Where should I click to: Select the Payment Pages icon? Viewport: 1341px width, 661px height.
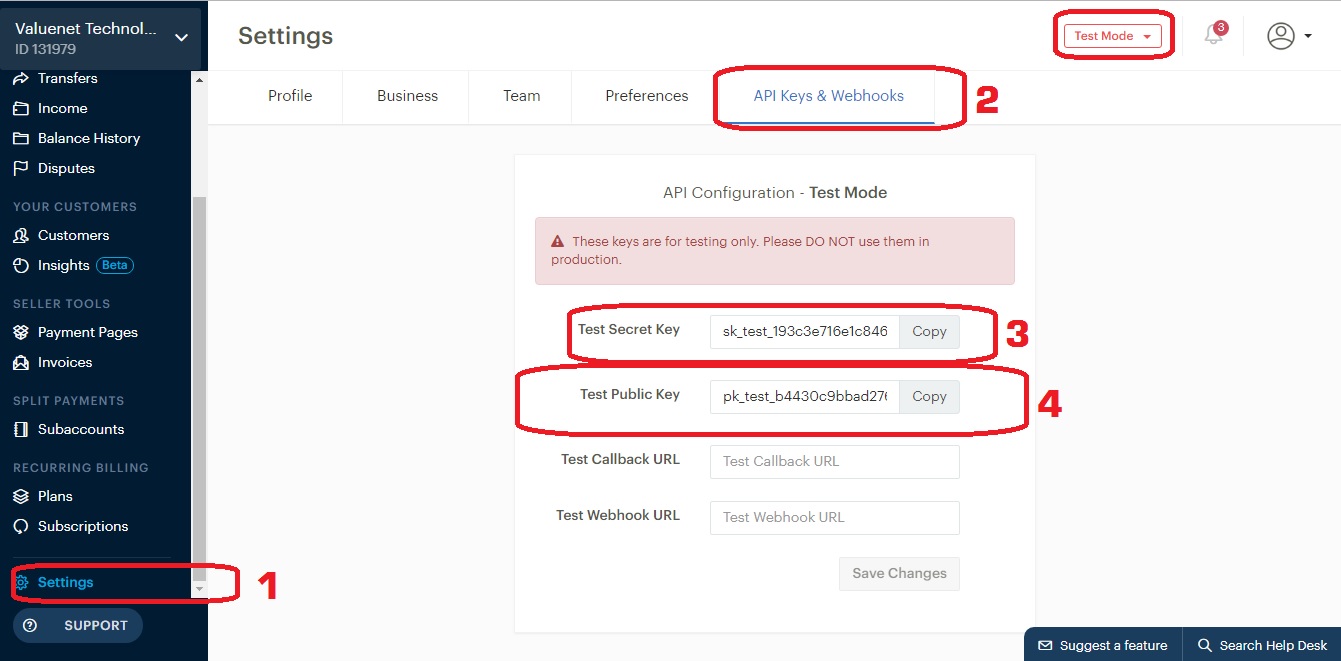coord(24,331)
